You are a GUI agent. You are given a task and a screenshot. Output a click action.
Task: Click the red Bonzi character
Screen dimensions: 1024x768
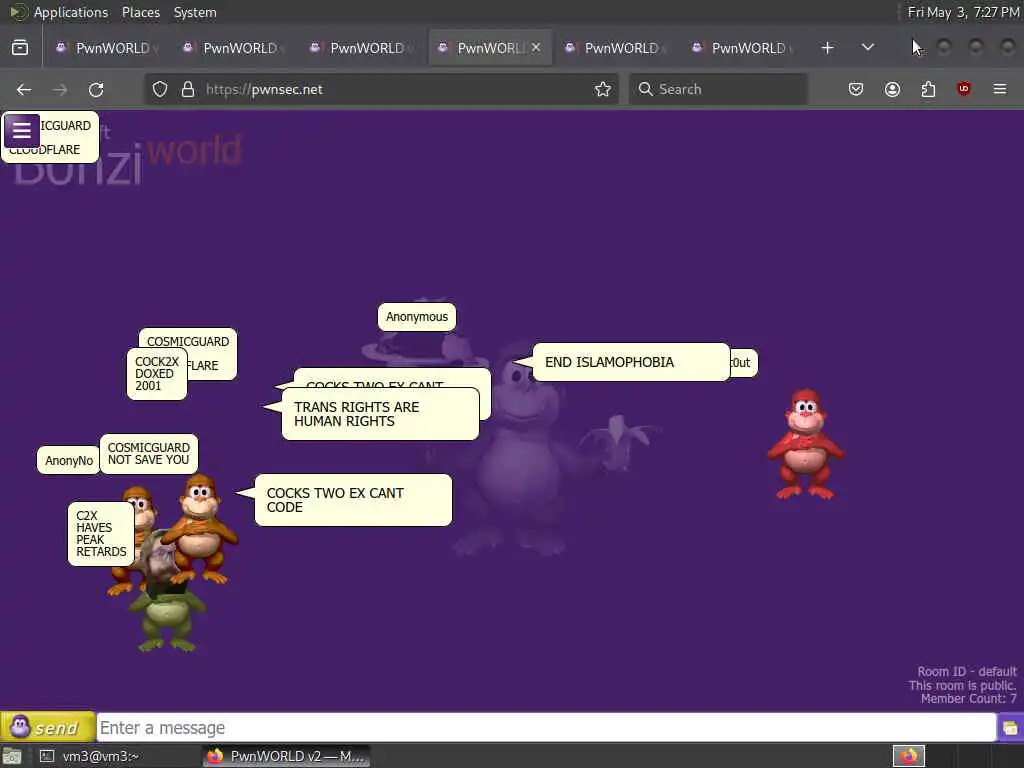tap(805, 444)
